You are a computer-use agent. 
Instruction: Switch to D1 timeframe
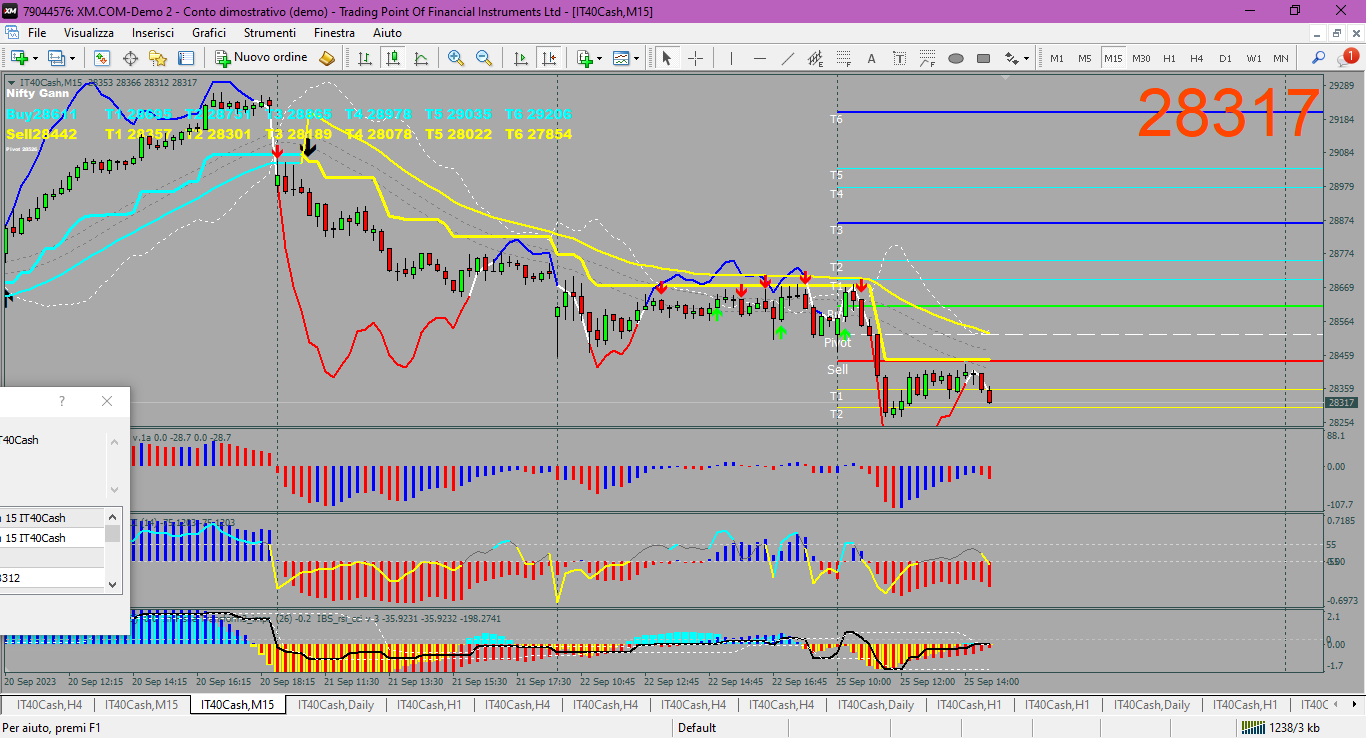(1225, 58)
